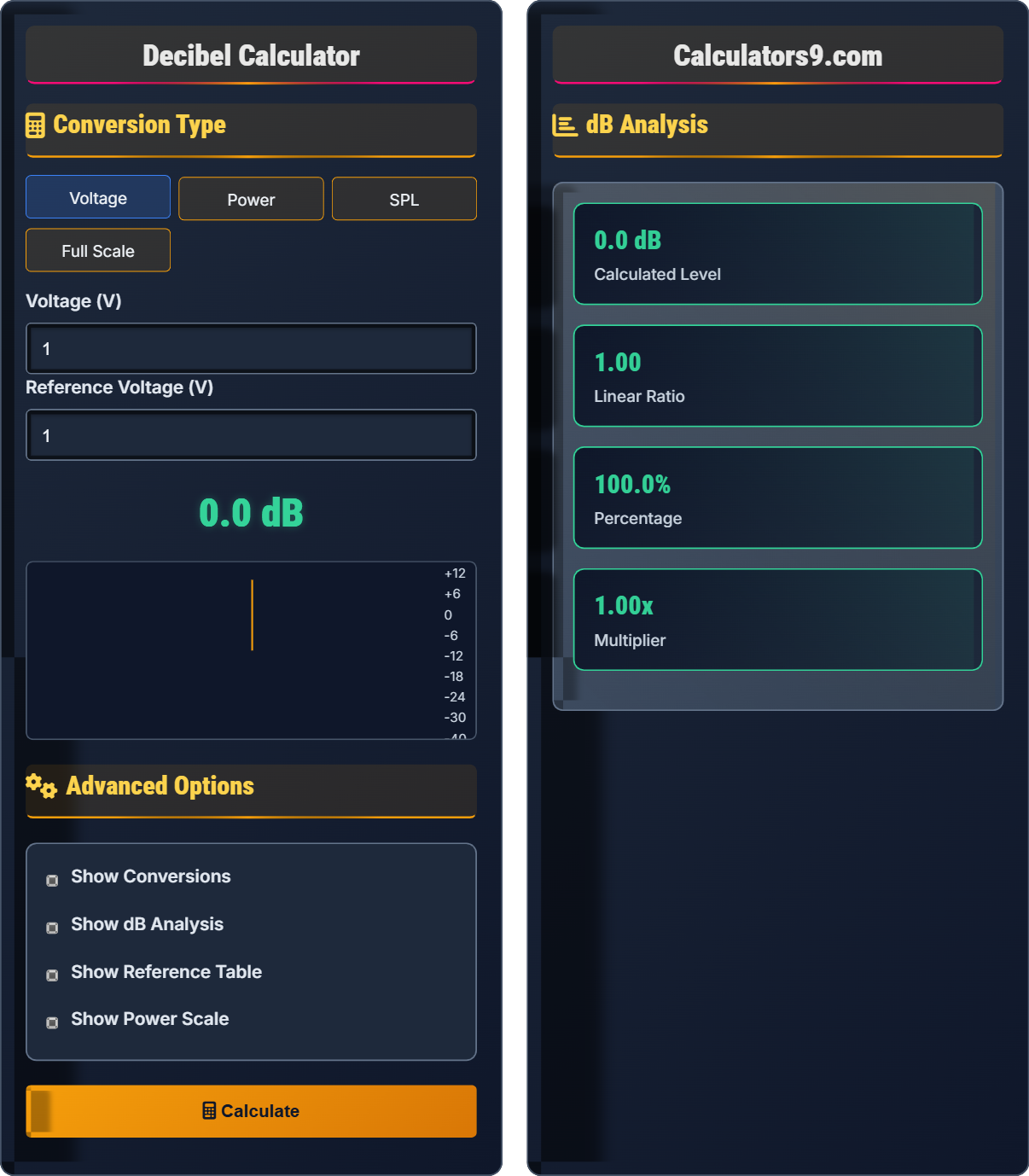Click the Show Conversions label text
Viewport: 1029px width, 1176px height.
pos(151,876)
